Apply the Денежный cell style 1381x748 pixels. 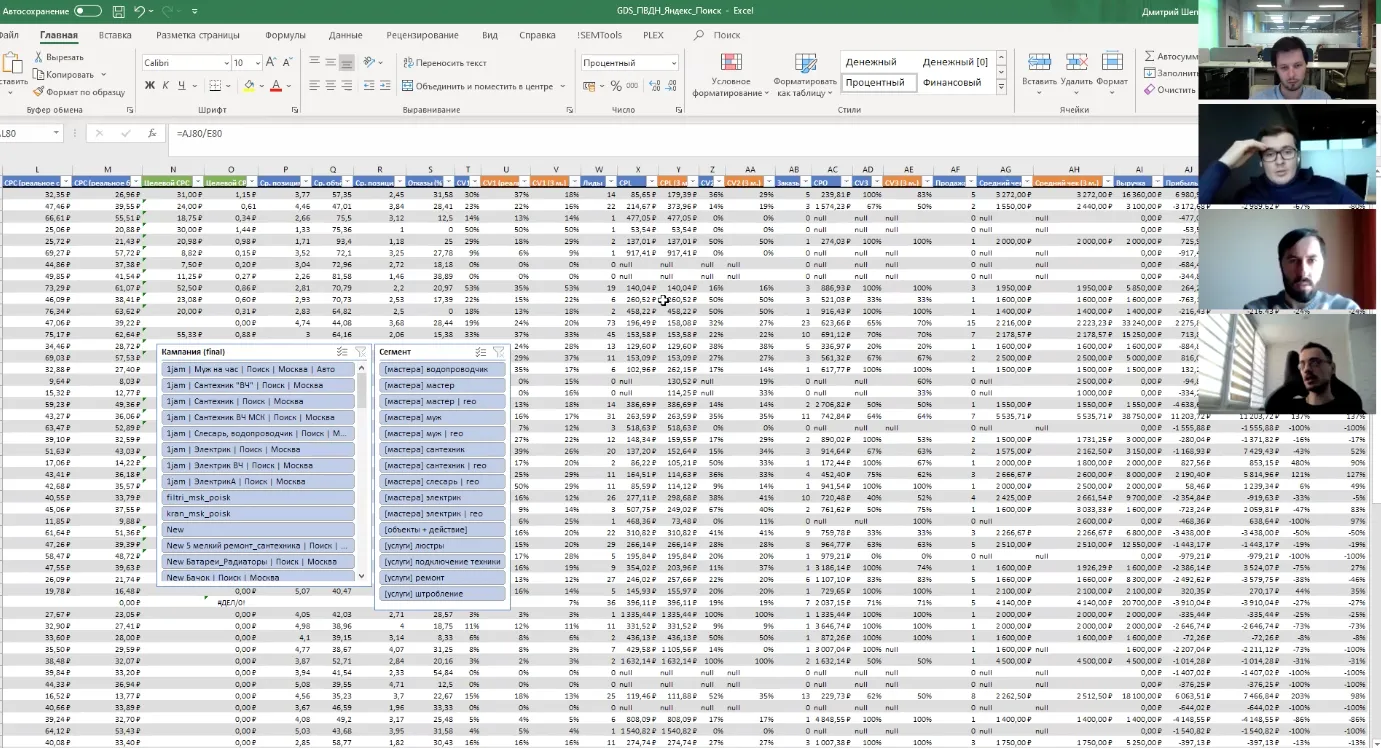[x=871, y=62]
